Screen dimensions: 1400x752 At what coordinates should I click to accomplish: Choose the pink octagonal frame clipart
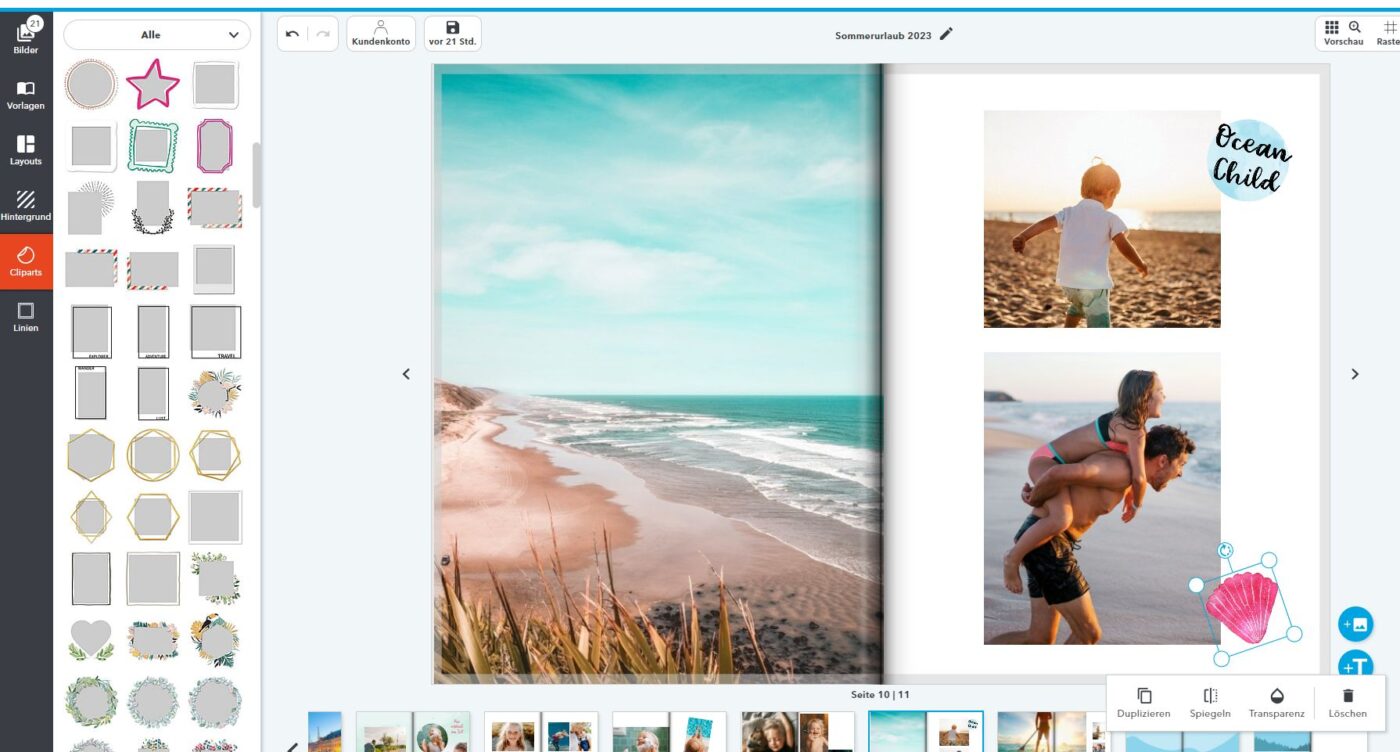pyautogui.click(x=215, y=146)
